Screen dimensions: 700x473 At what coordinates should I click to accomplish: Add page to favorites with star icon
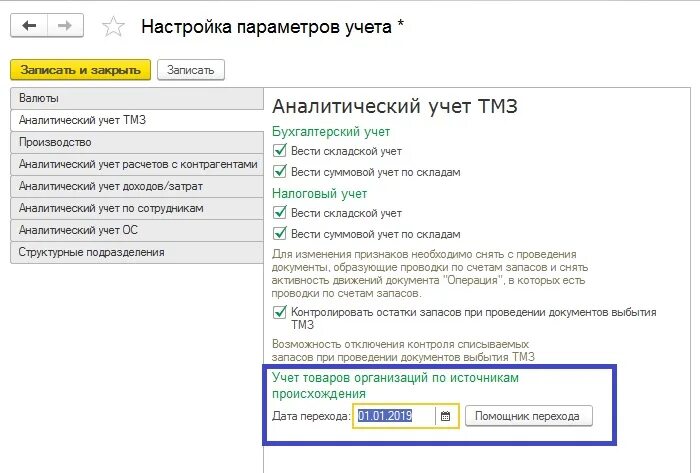pyautogui.click(x=113, y=27)
